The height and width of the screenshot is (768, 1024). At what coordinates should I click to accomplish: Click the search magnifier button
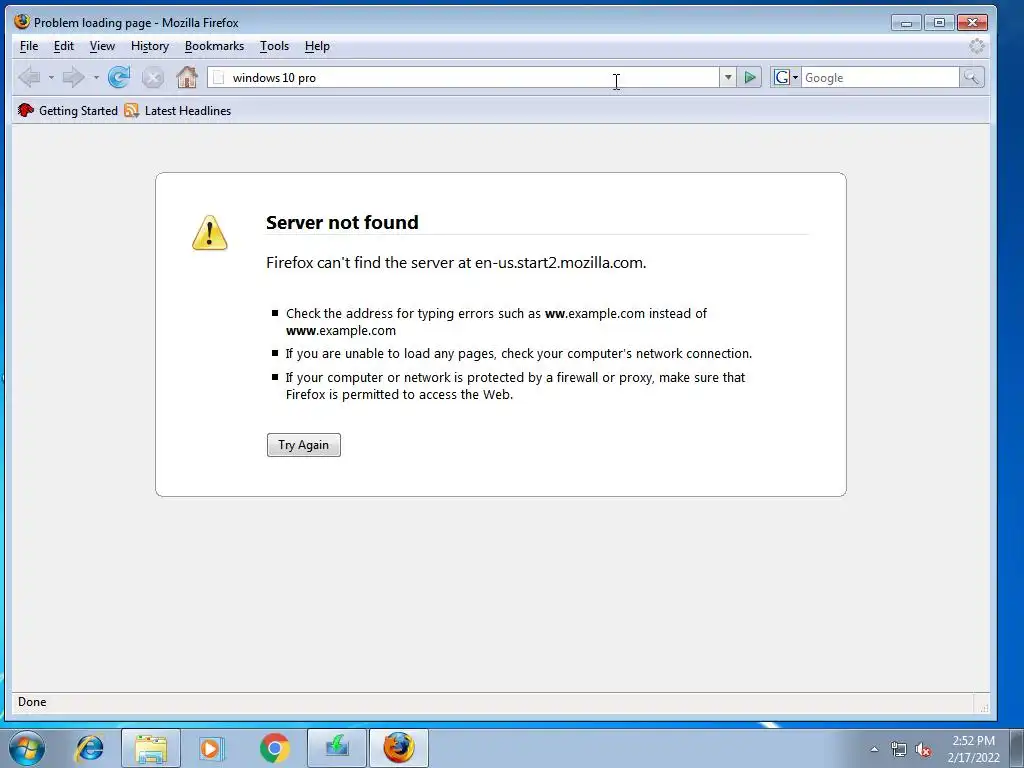click(971, 78)
